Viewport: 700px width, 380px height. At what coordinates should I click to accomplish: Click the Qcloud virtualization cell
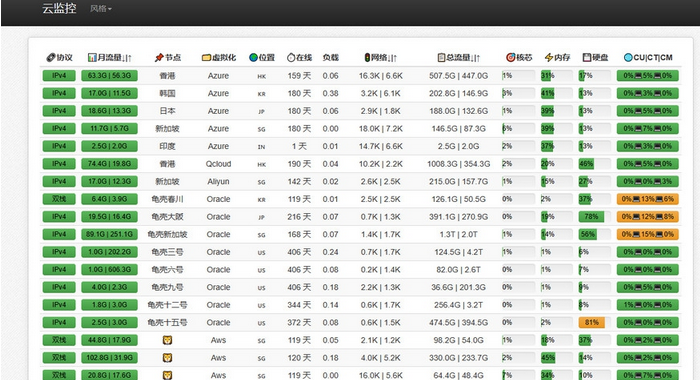pos(218,164)
